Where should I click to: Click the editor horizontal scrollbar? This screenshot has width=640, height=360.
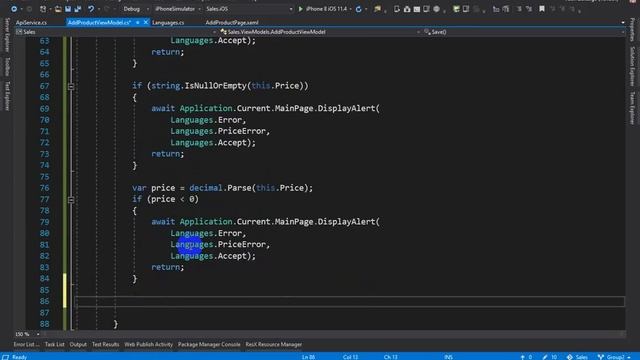333,334
